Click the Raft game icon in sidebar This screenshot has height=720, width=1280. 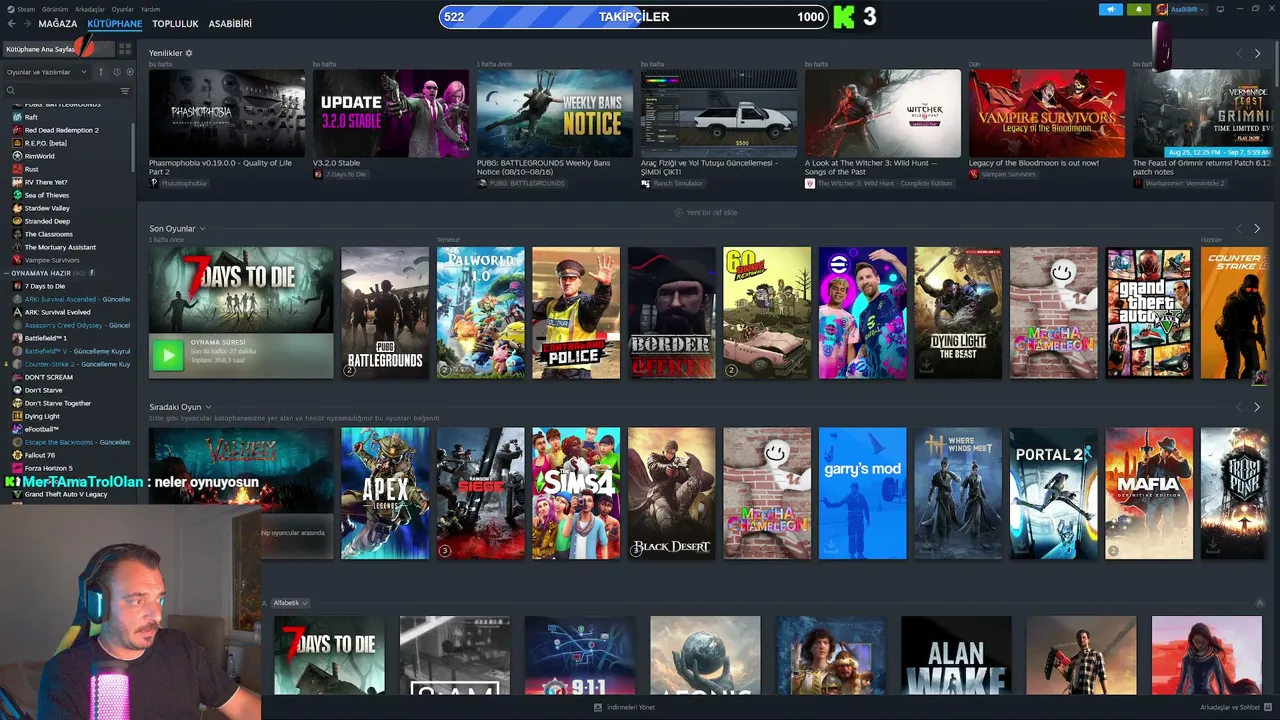[17, 117]
